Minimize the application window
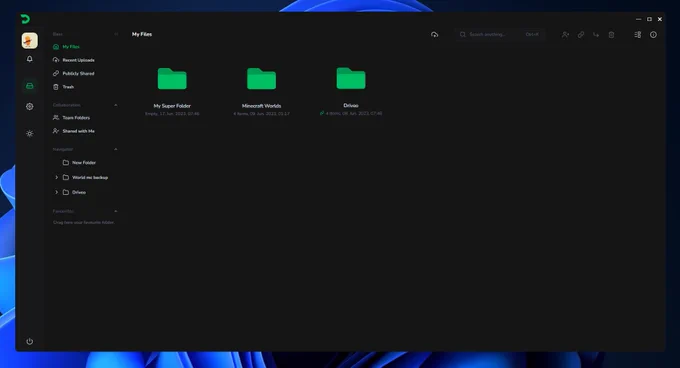 click(638, 19)
